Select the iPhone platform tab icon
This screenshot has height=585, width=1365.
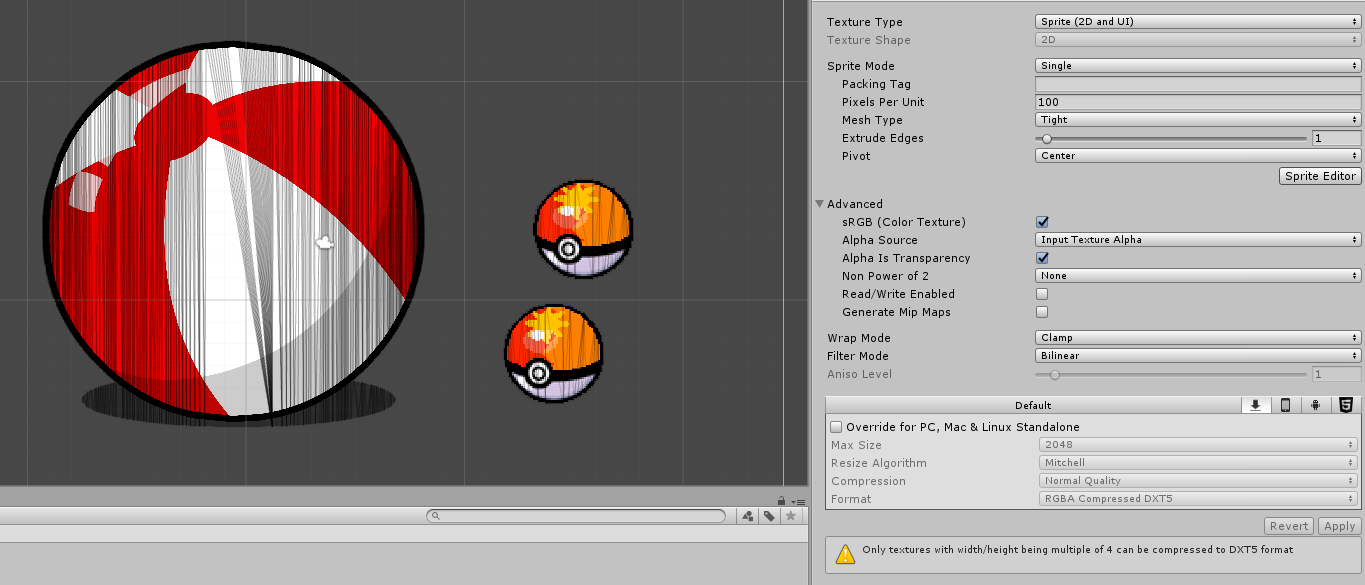click(x=1285, y=405)
